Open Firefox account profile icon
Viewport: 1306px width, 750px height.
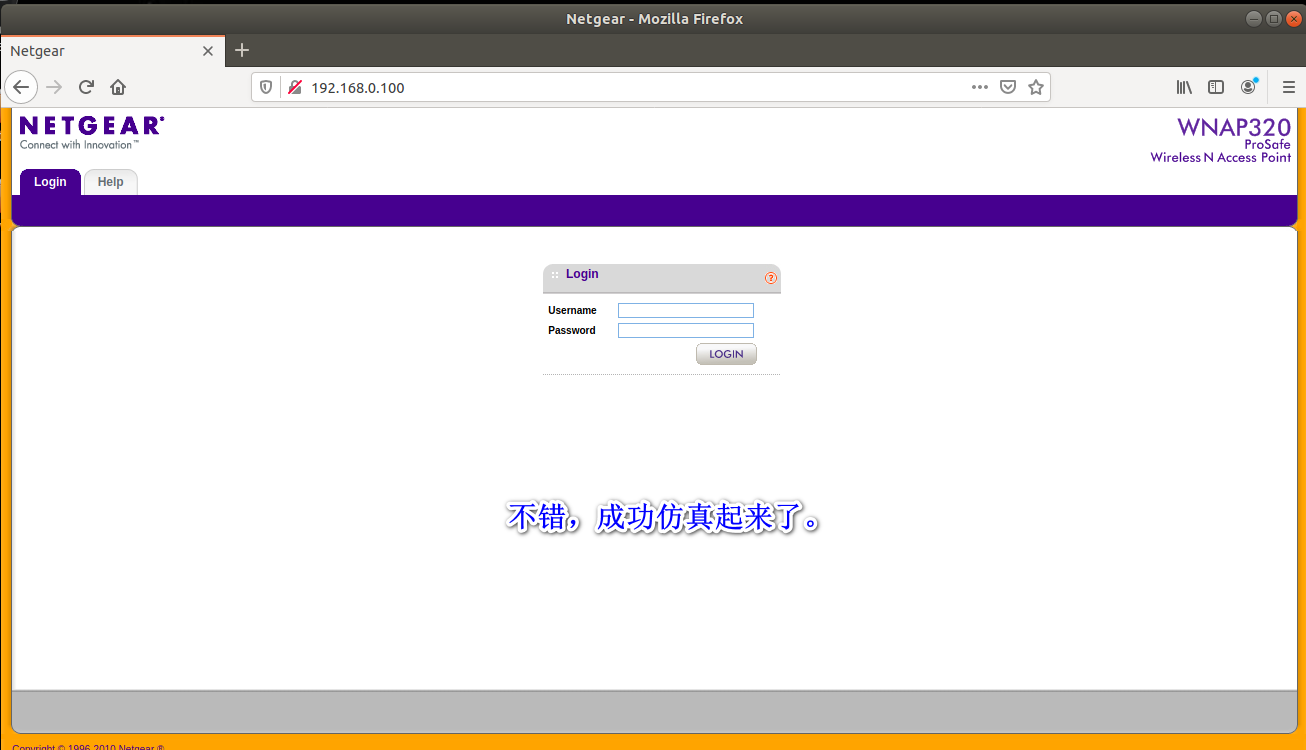coord(1248,87)
